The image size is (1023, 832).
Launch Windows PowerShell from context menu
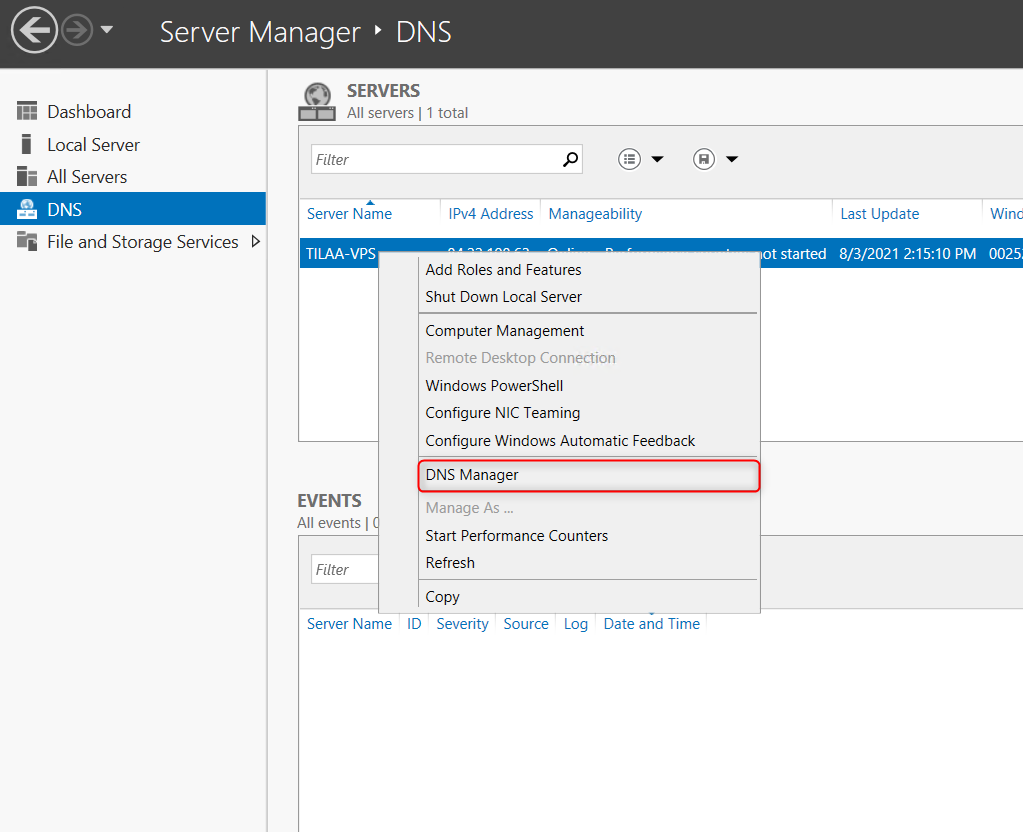point(494,386)
